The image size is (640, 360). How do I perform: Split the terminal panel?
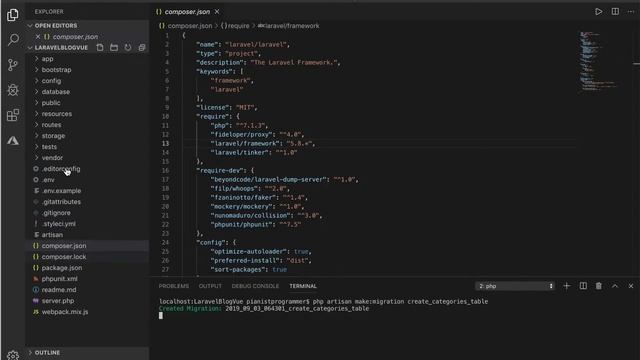pyautogui.click(x=583, y=286)
